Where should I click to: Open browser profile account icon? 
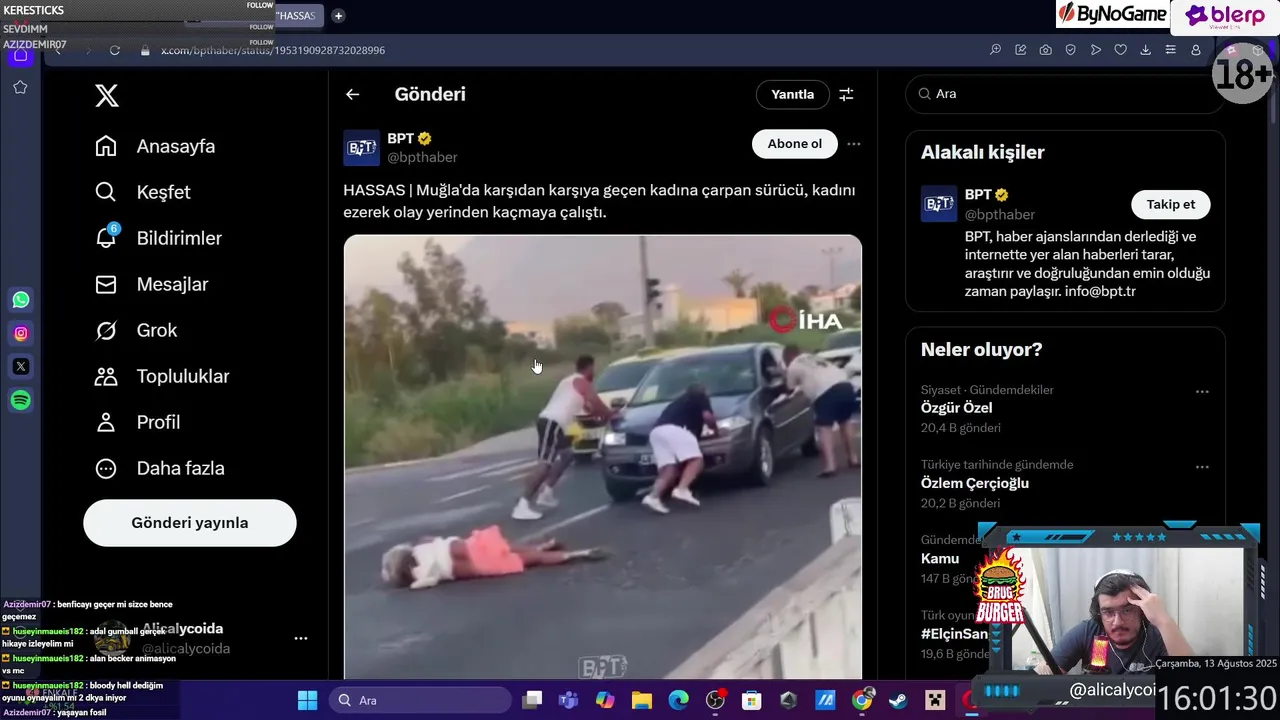[x=1195, y=50]
